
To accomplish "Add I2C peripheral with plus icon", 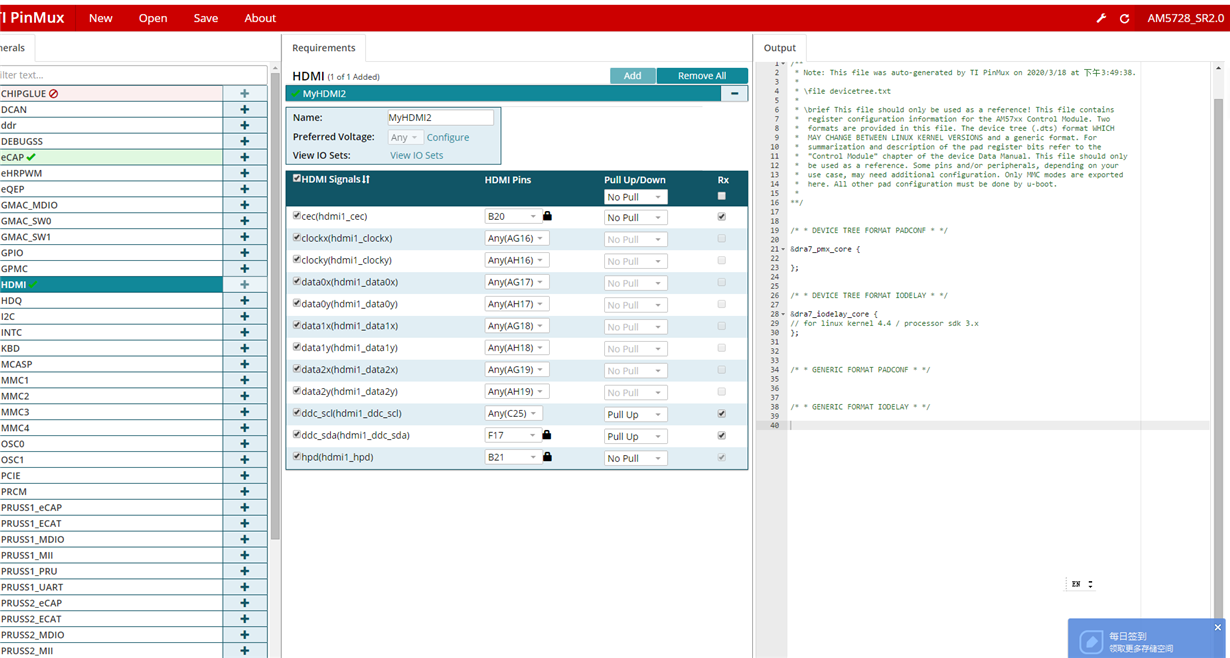I will coord(245,316).
